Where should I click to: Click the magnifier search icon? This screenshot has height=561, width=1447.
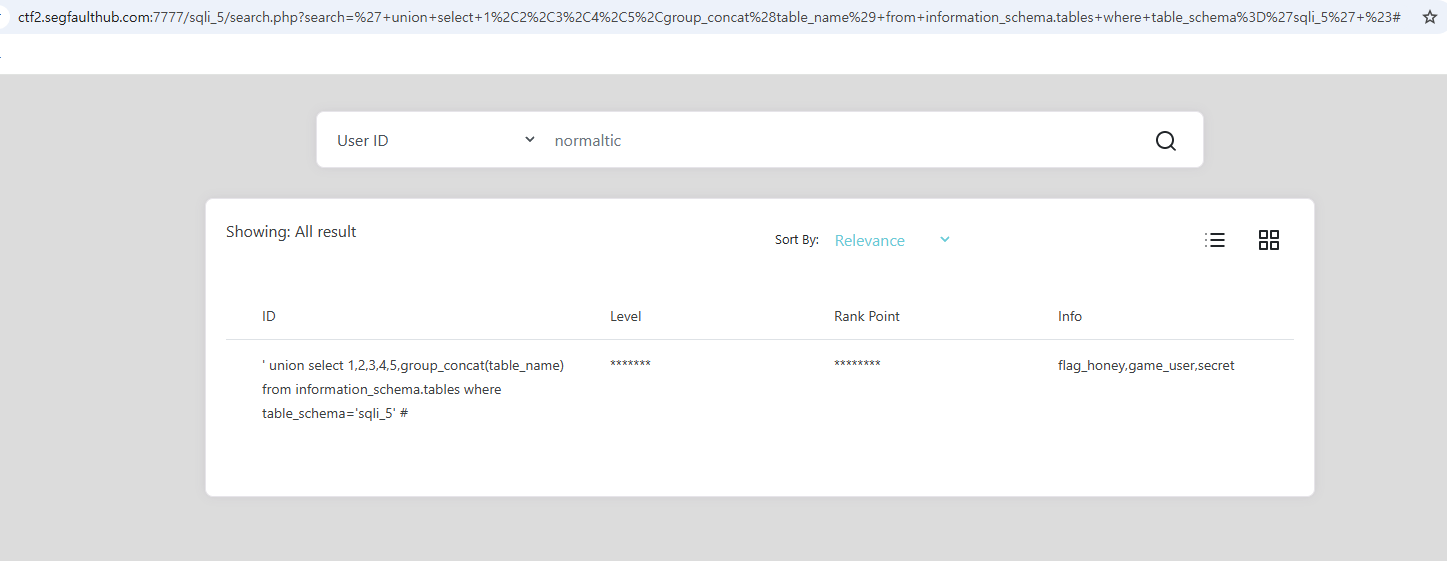click(1165, 141)
